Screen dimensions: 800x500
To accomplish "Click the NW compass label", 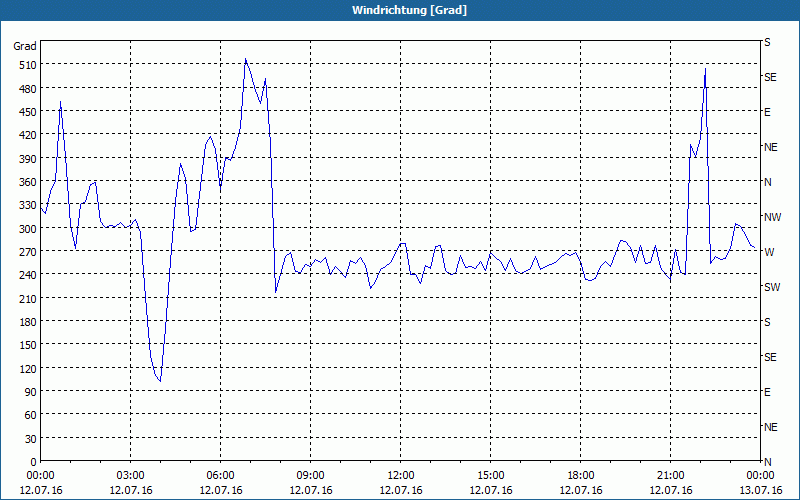I will pyautogui.click(x=772, y=217).
